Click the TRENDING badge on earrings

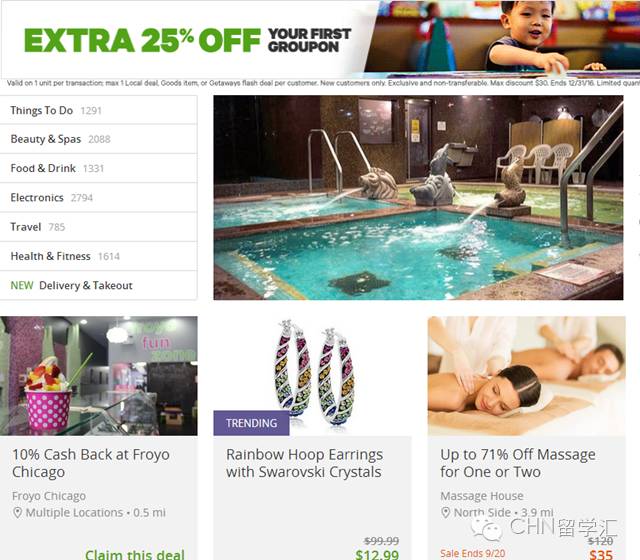click(251, 423)
